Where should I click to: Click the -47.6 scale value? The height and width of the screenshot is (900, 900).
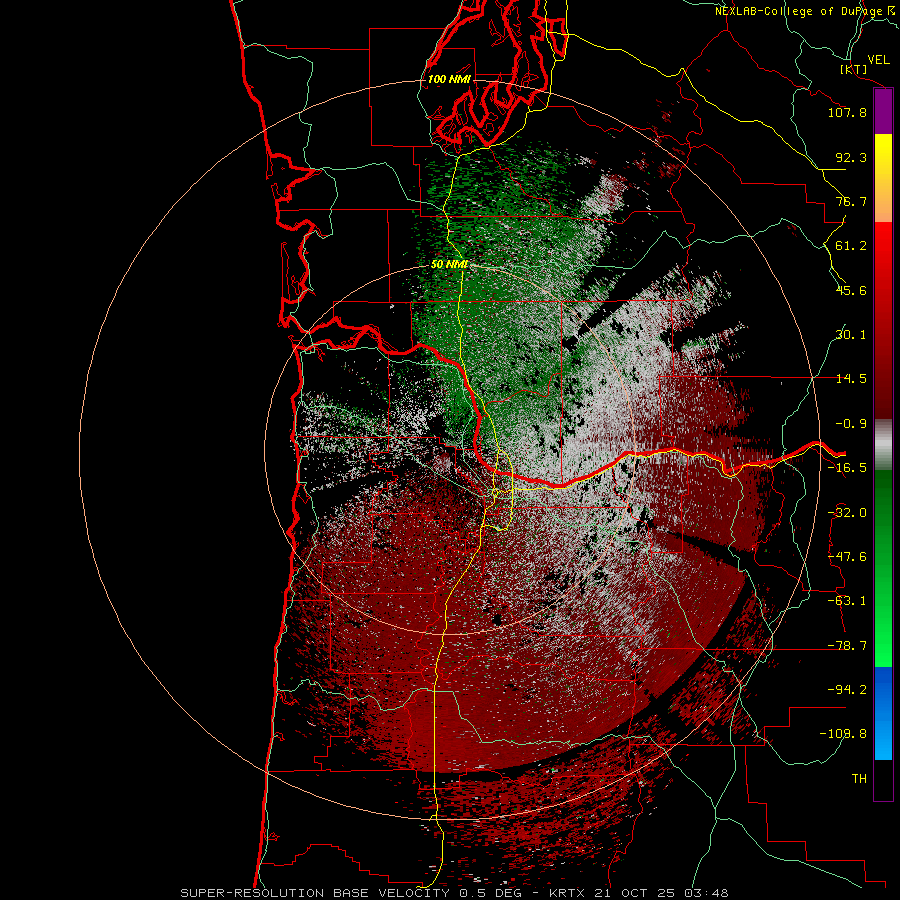click(847, 557)
